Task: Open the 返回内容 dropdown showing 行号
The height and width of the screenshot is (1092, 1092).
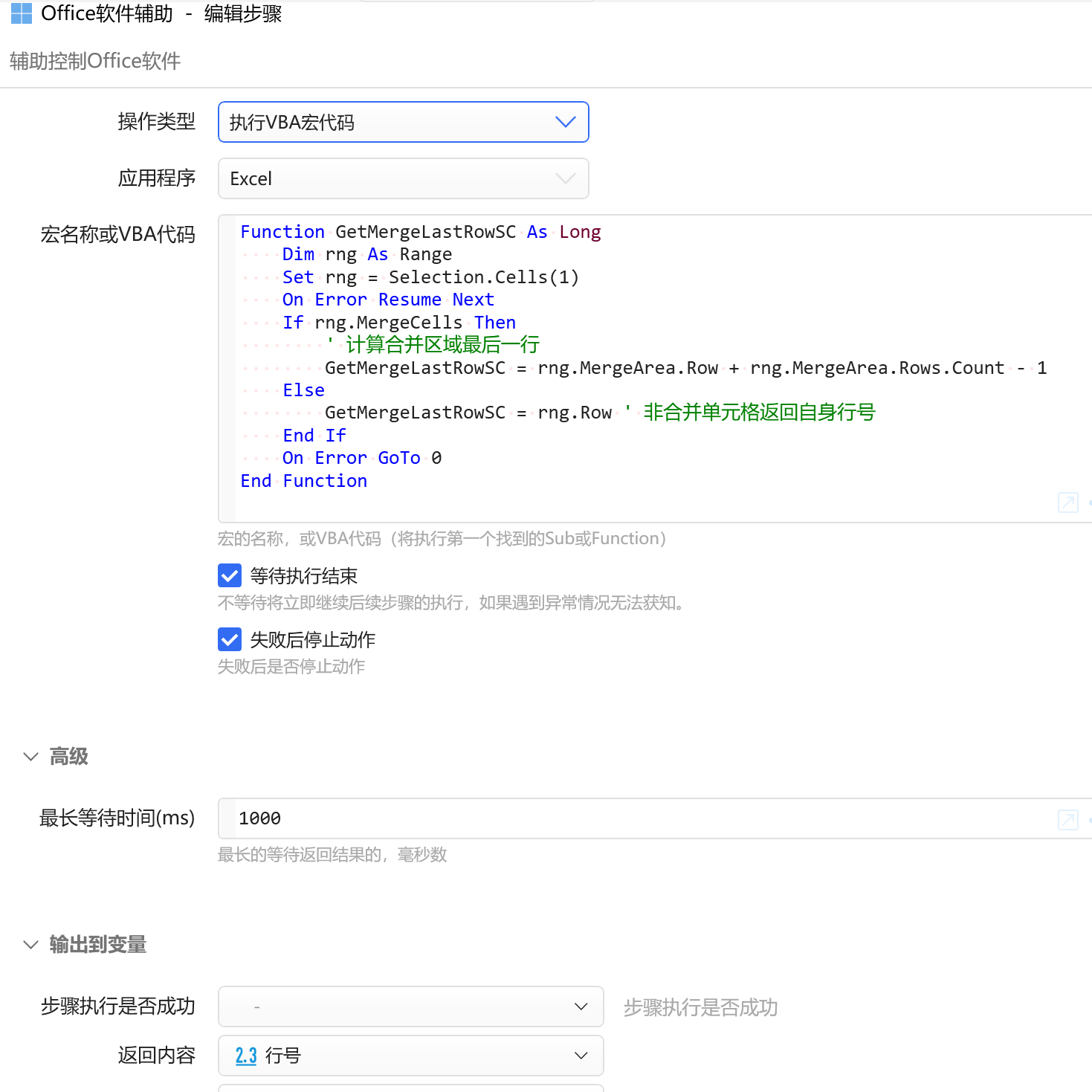Action: coord(410,1056)
